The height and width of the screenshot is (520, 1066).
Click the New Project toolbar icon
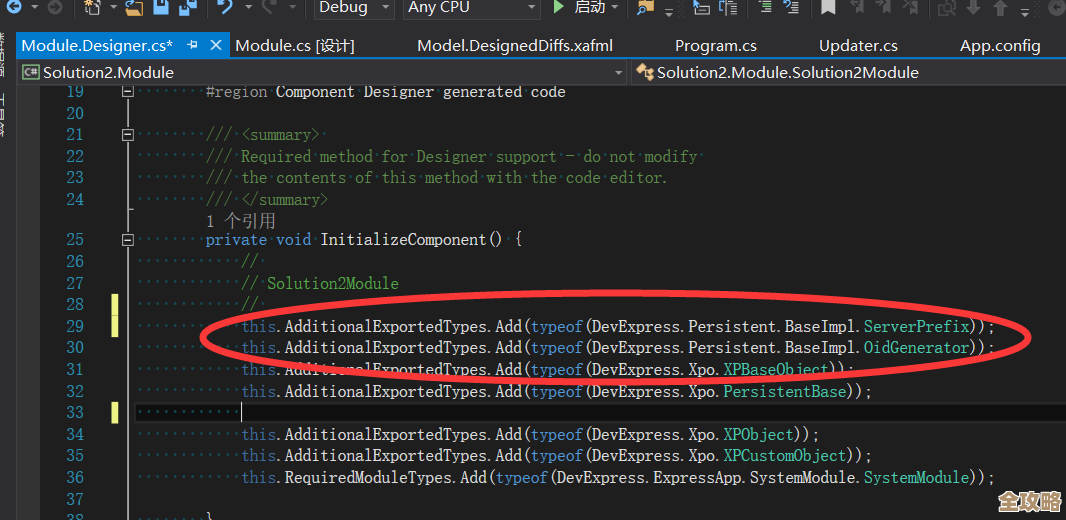click(x=94, y=8)
